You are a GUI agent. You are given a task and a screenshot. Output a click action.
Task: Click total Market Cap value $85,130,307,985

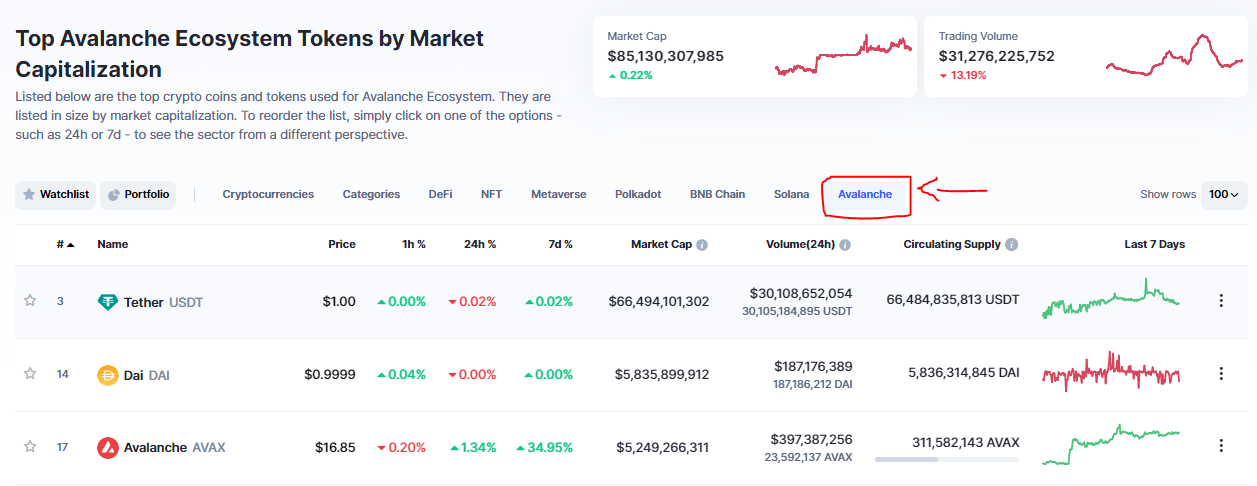tap(666, 56)
